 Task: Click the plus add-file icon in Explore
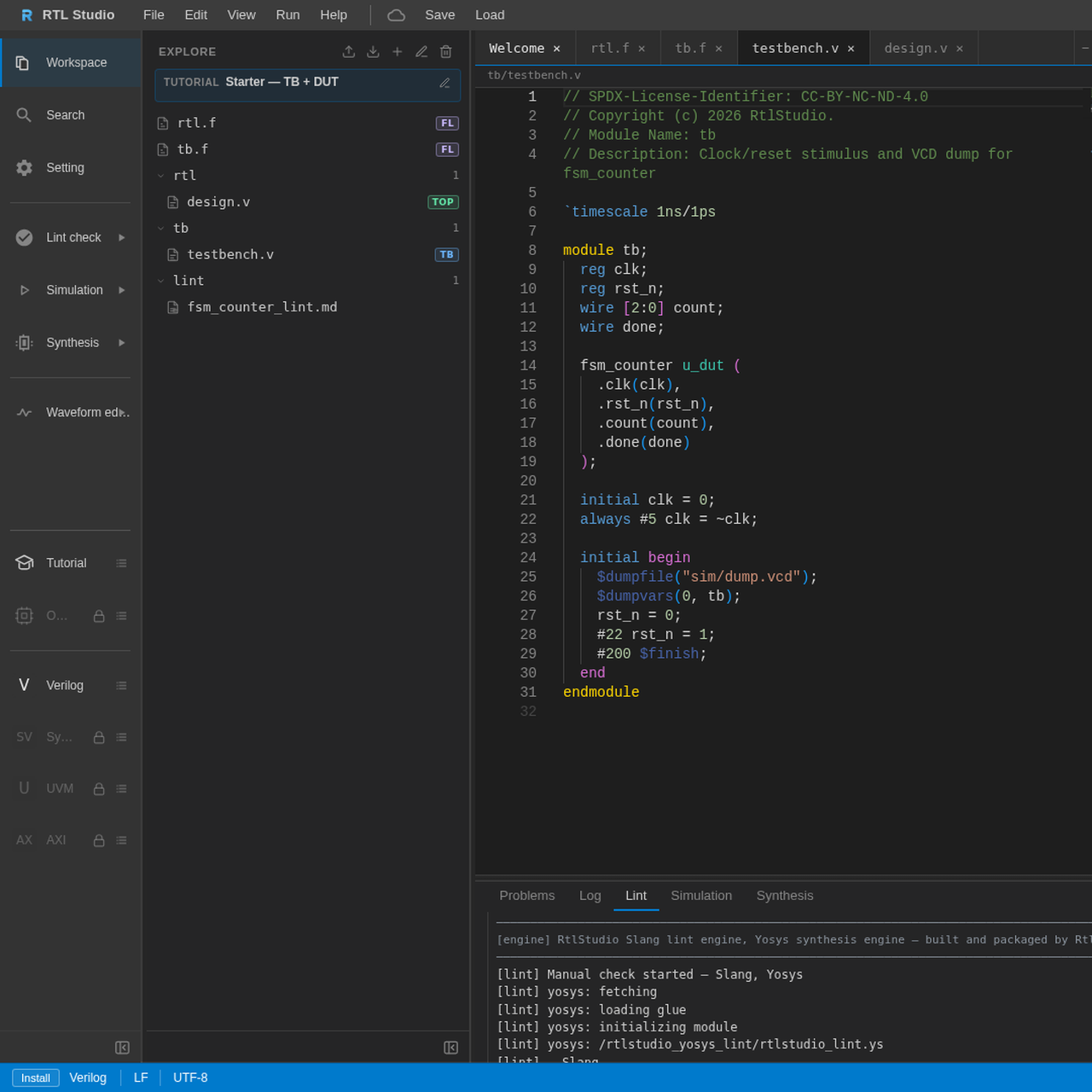click(x=398, y=52)
